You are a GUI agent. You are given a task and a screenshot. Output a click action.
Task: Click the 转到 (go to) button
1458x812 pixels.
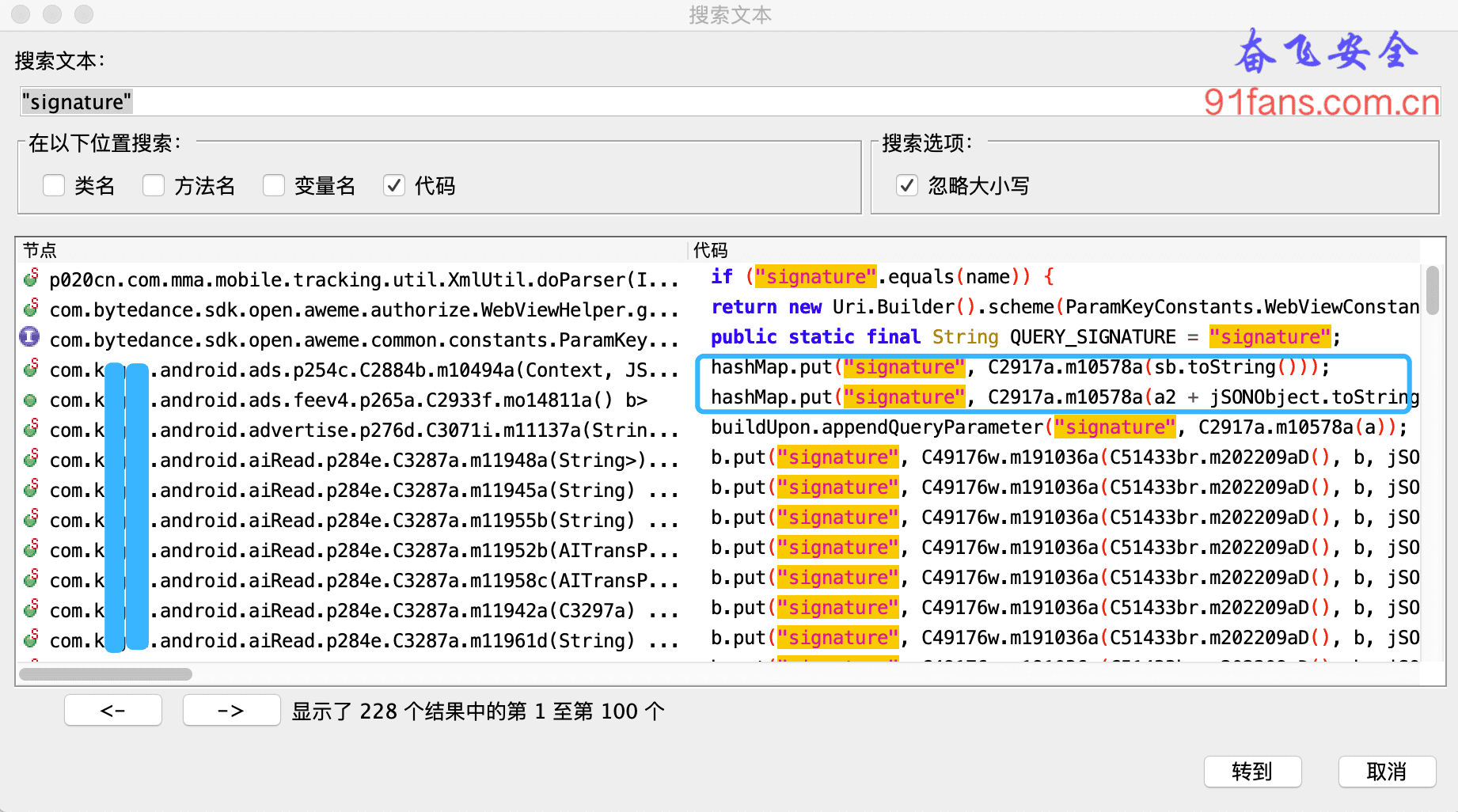tap(1252, 771)
